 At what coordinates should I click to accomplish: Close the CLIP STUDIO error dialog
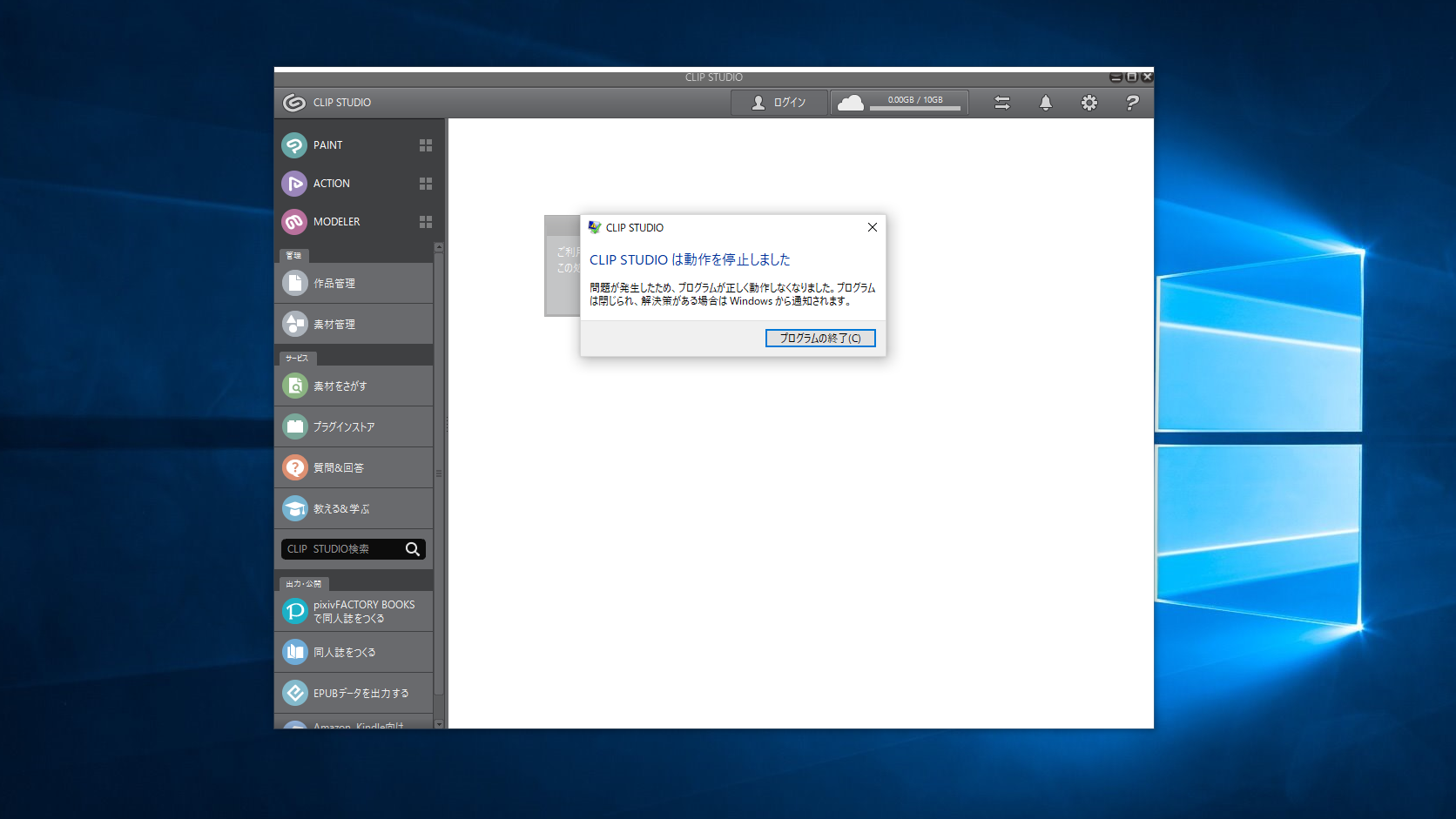(x=872, y=227)
